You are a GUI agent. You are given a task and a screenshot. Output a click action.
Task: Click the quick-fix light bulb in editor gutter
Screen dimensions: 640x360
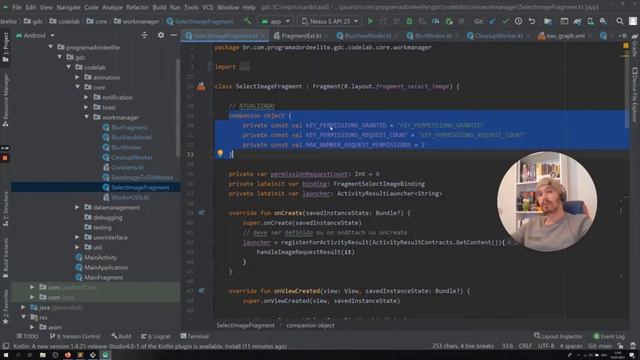tap(220, 153)
